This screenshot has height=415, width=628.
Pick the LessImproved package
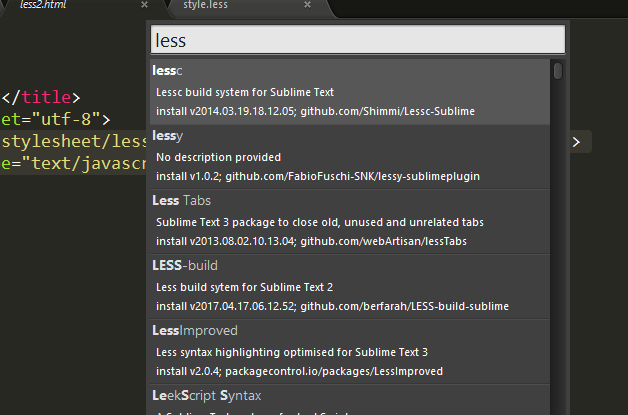coord(350,351)
